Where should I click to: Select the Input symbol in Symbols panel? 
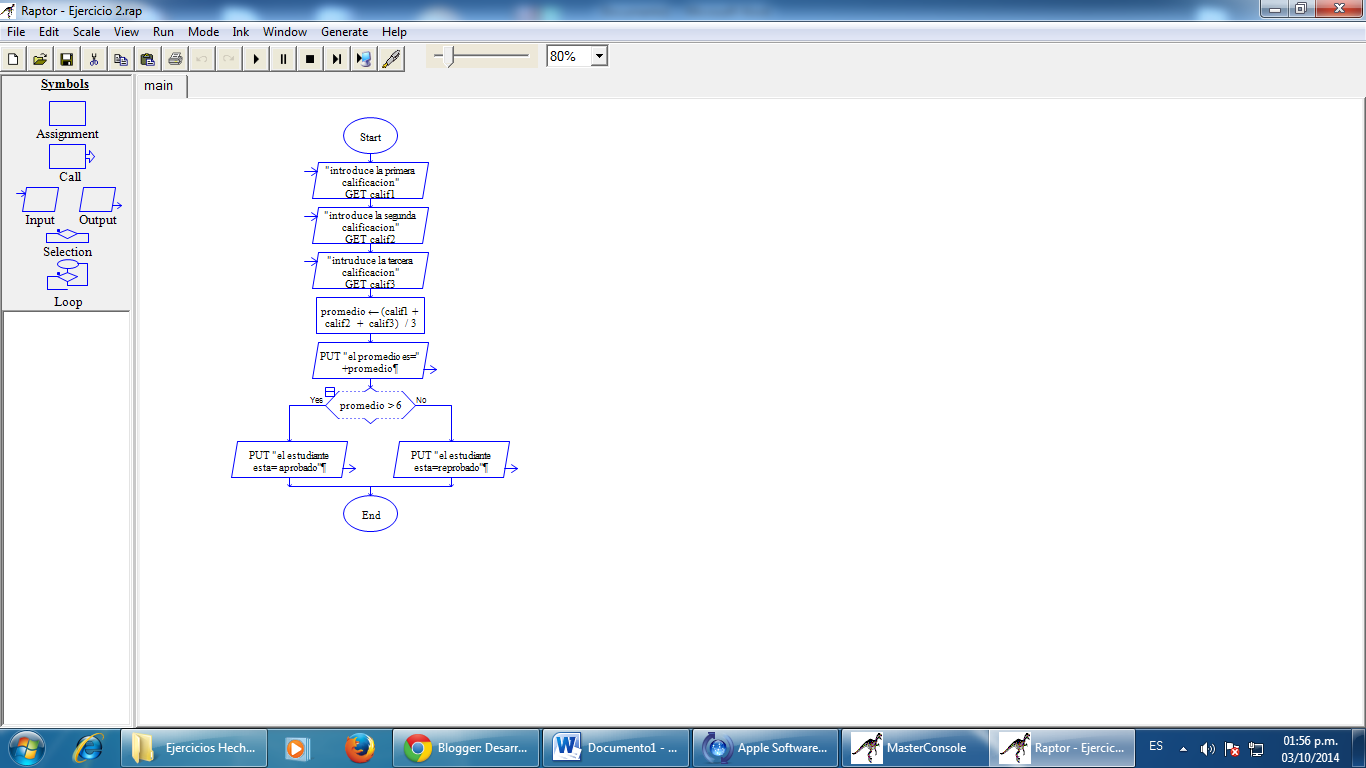[x=38, y=200]
